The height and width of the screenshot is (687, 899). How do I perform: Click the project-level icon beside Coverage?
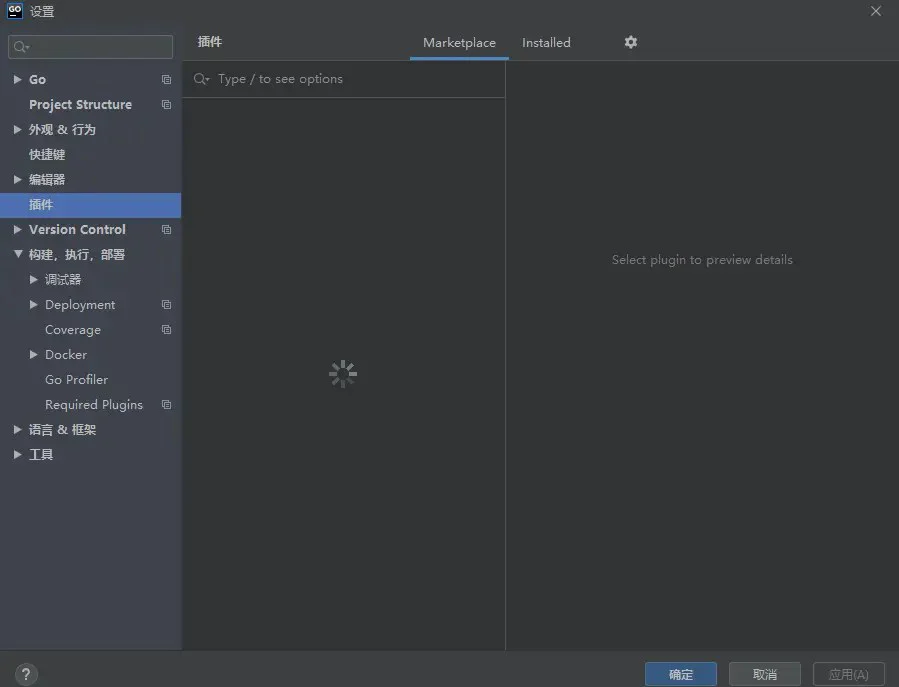point(166,330)
